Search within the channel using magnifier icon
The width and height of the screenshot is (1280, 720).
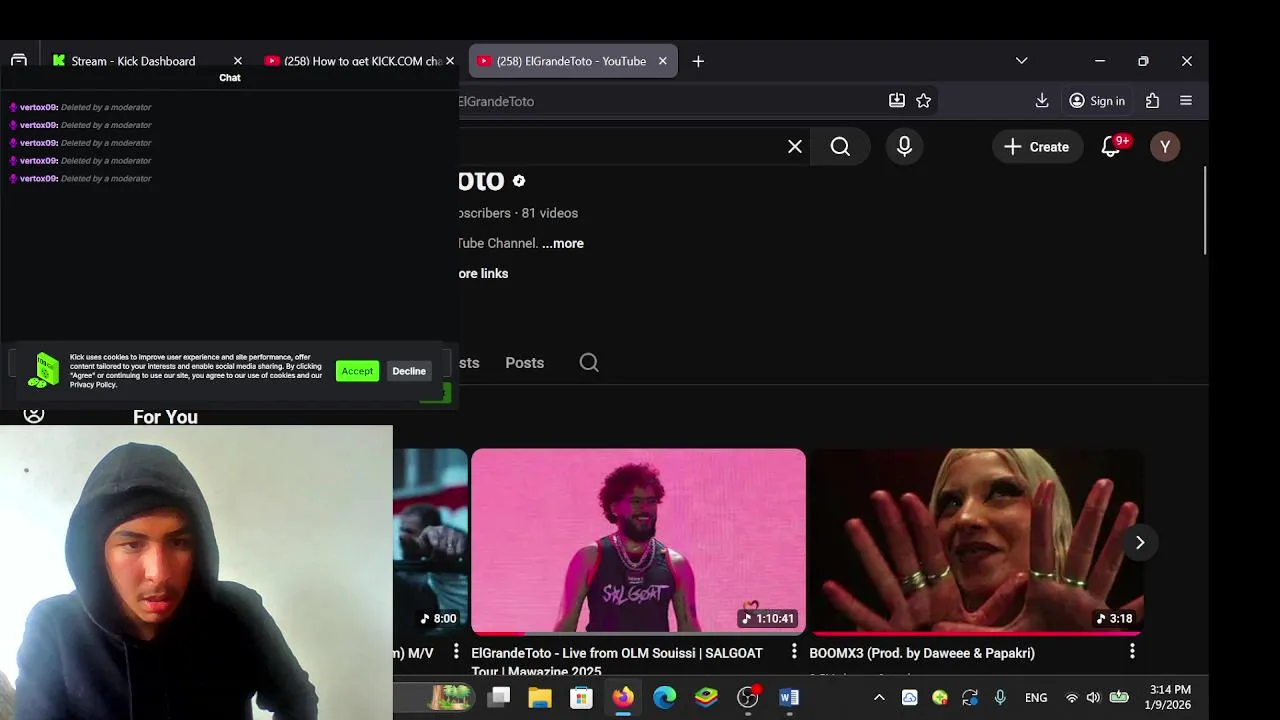click(589, 363)
